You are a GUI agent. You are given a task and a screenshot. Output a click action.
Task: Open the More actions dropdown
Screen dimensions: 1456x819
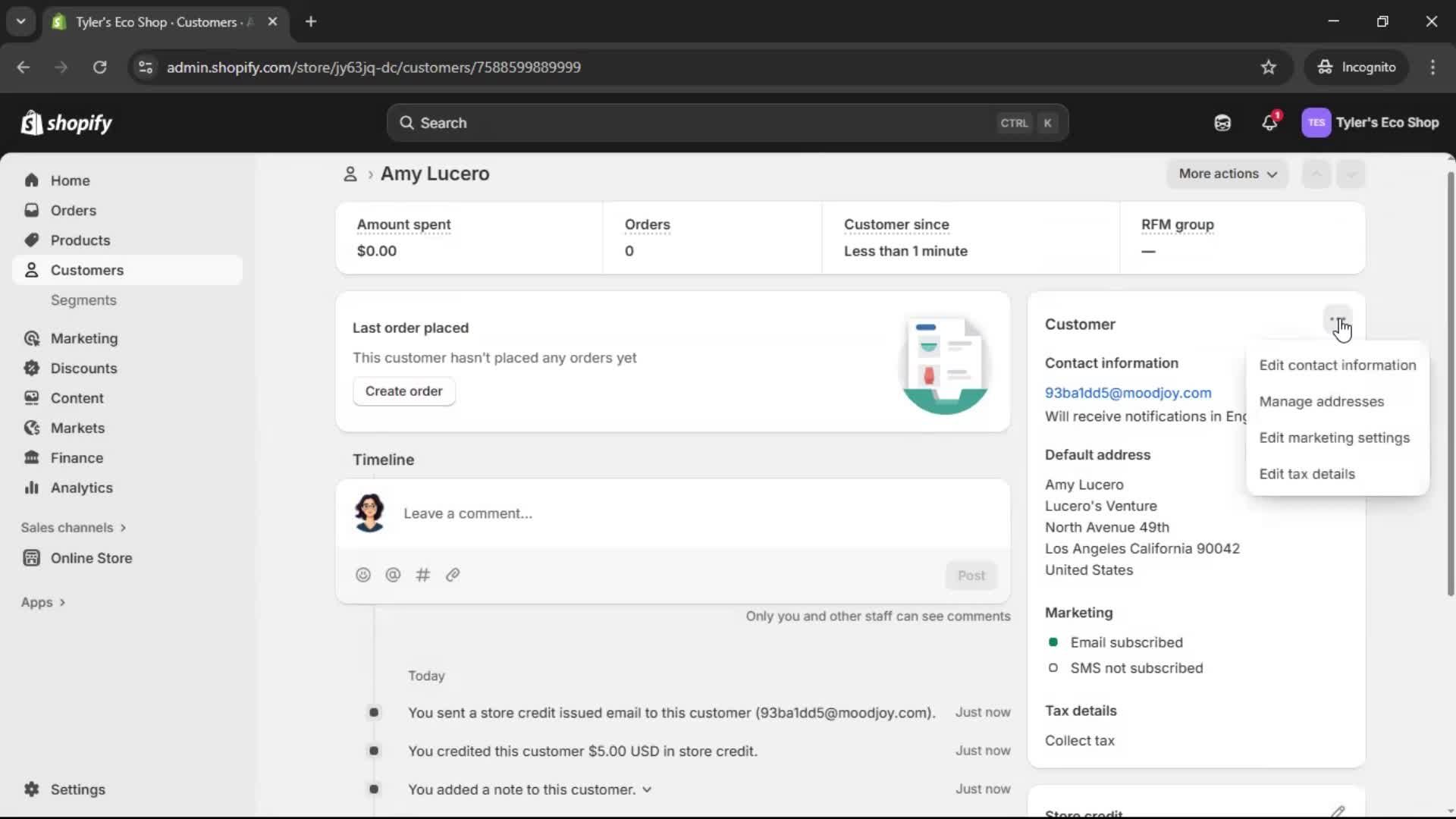click(1227, 174)
